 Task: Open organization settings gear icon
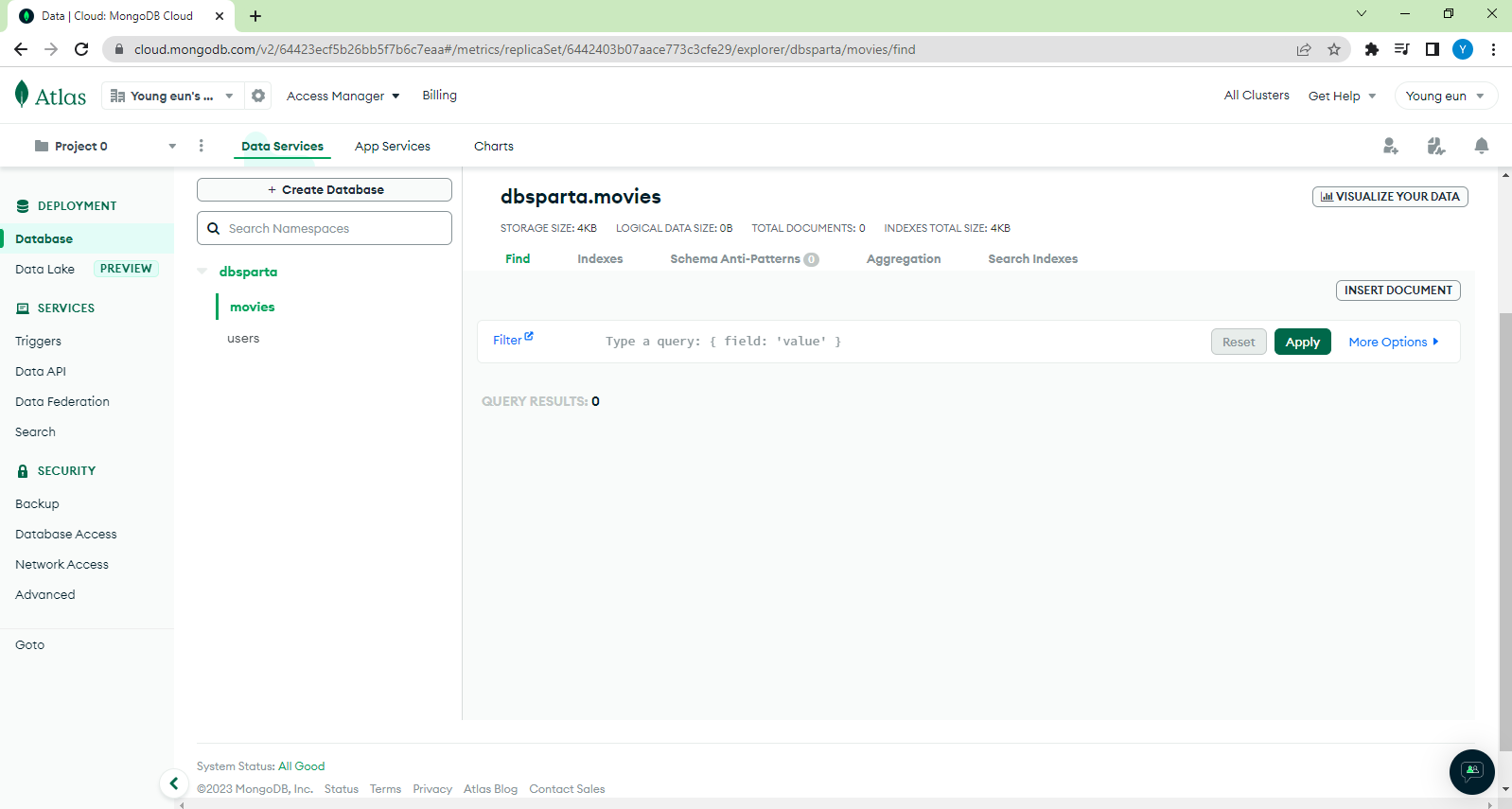tap(258, 96)
